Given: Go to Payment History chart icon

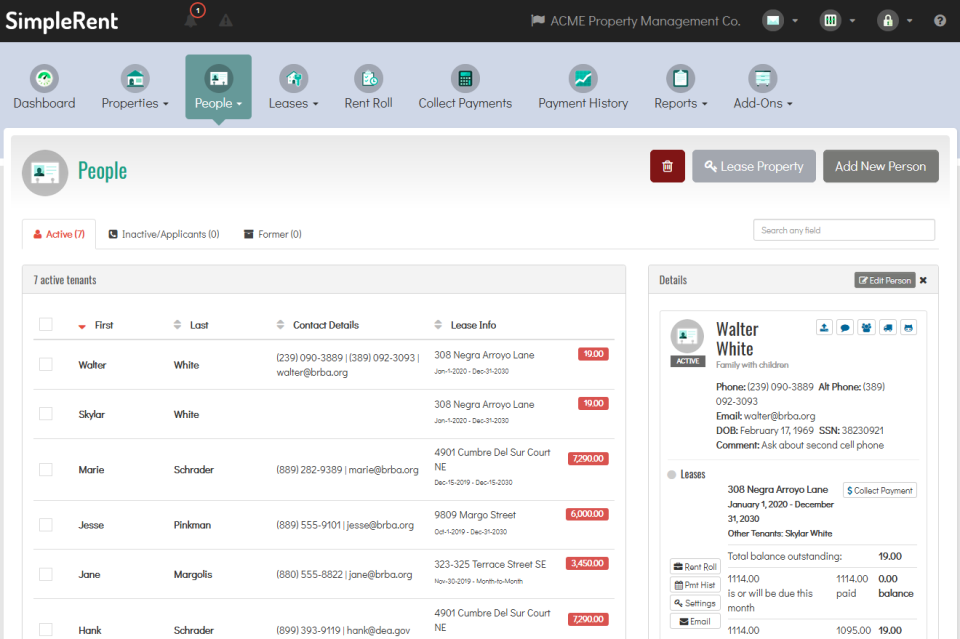Looking at the screenshot, I should [583, 78].
